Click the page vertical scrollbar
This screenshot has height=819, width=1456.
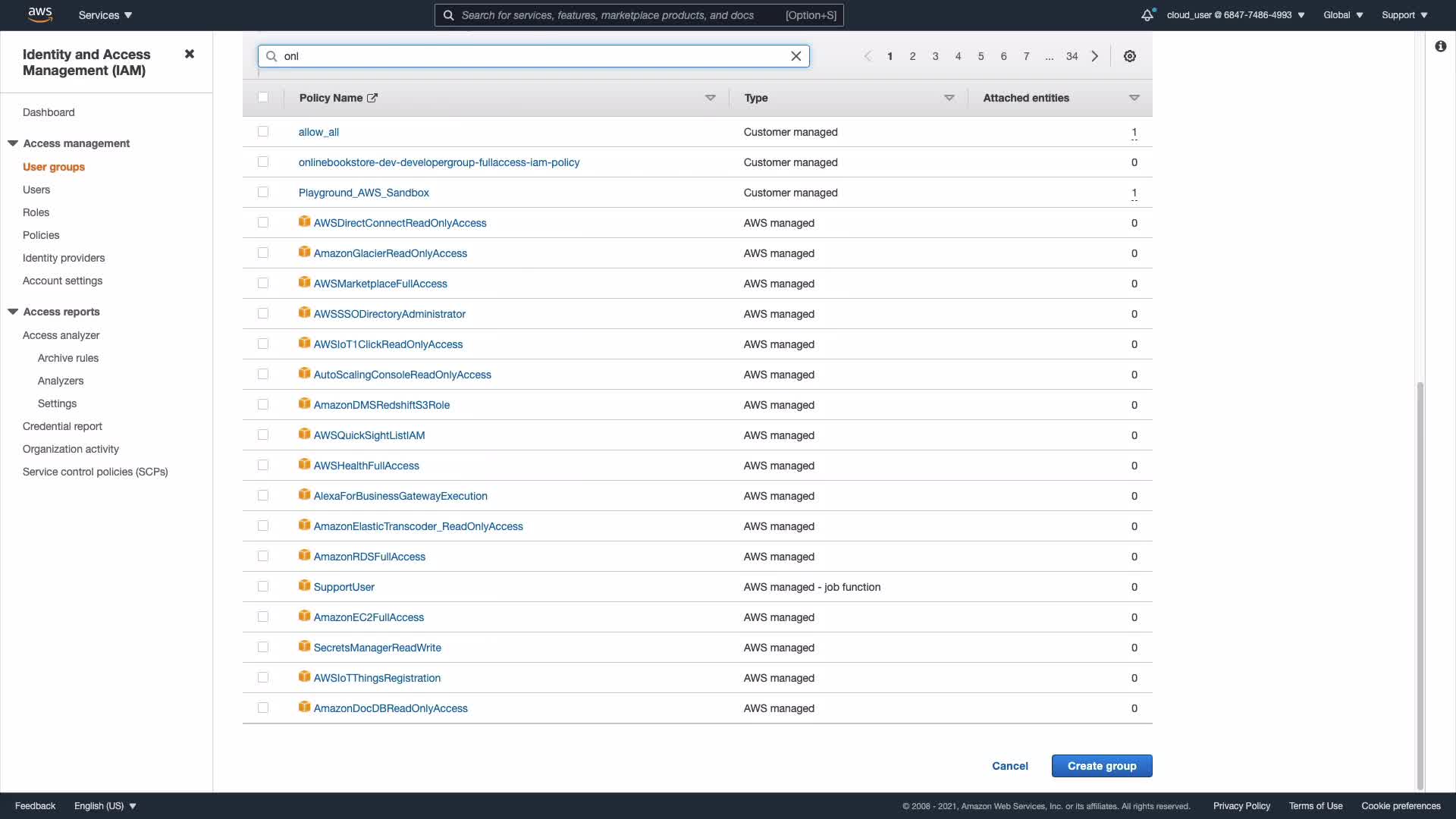[x=1420, y=584]
